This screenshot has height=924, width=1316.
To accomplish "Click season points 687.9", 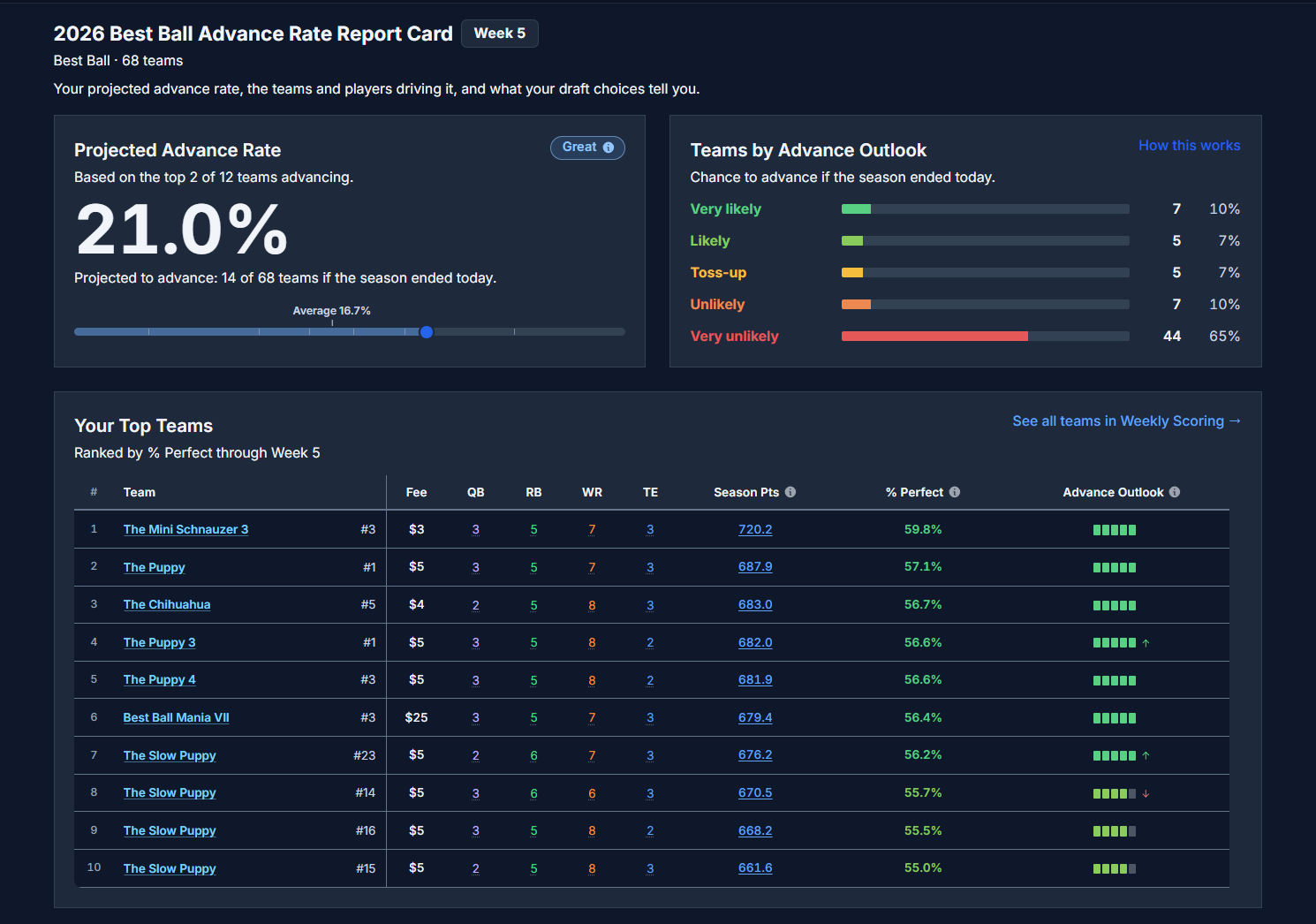I will click(755, 567).
